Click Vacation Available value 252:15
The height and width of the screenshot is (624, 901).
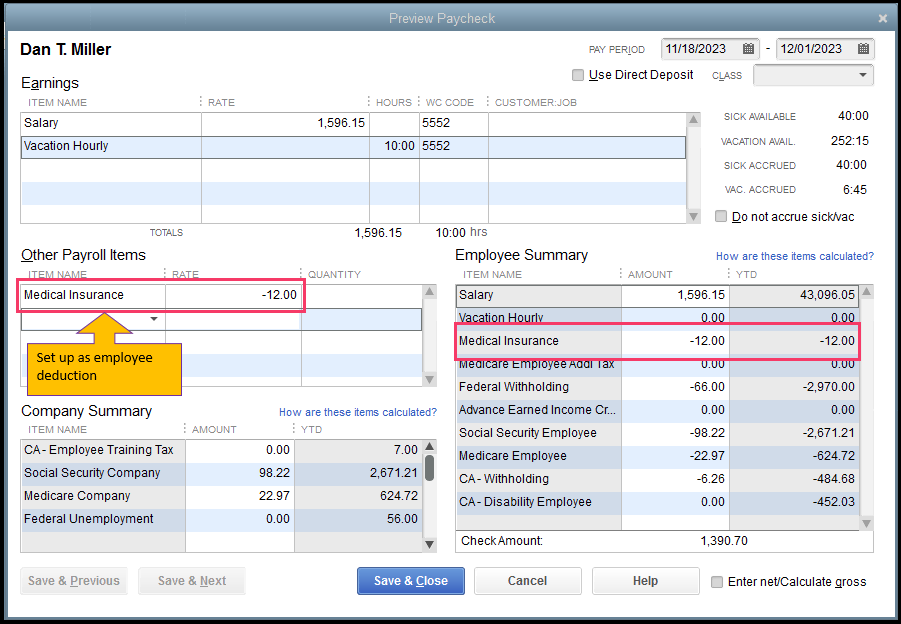(849, 141)
